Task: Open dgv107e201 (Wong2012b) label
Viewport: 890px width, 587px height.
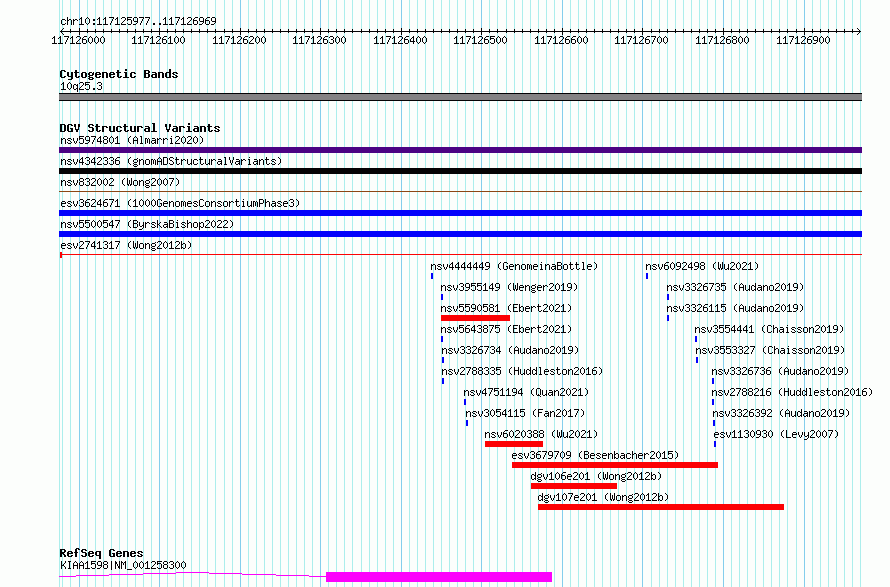Action: 603,497
